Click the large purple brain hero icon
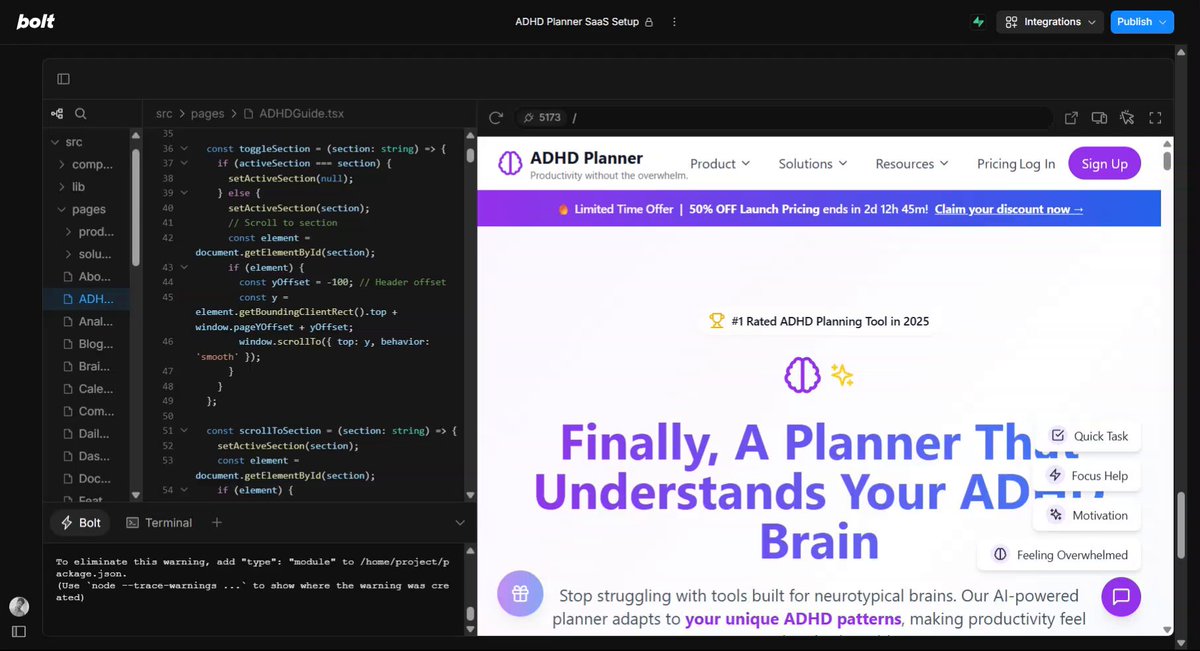 (802, 375)
